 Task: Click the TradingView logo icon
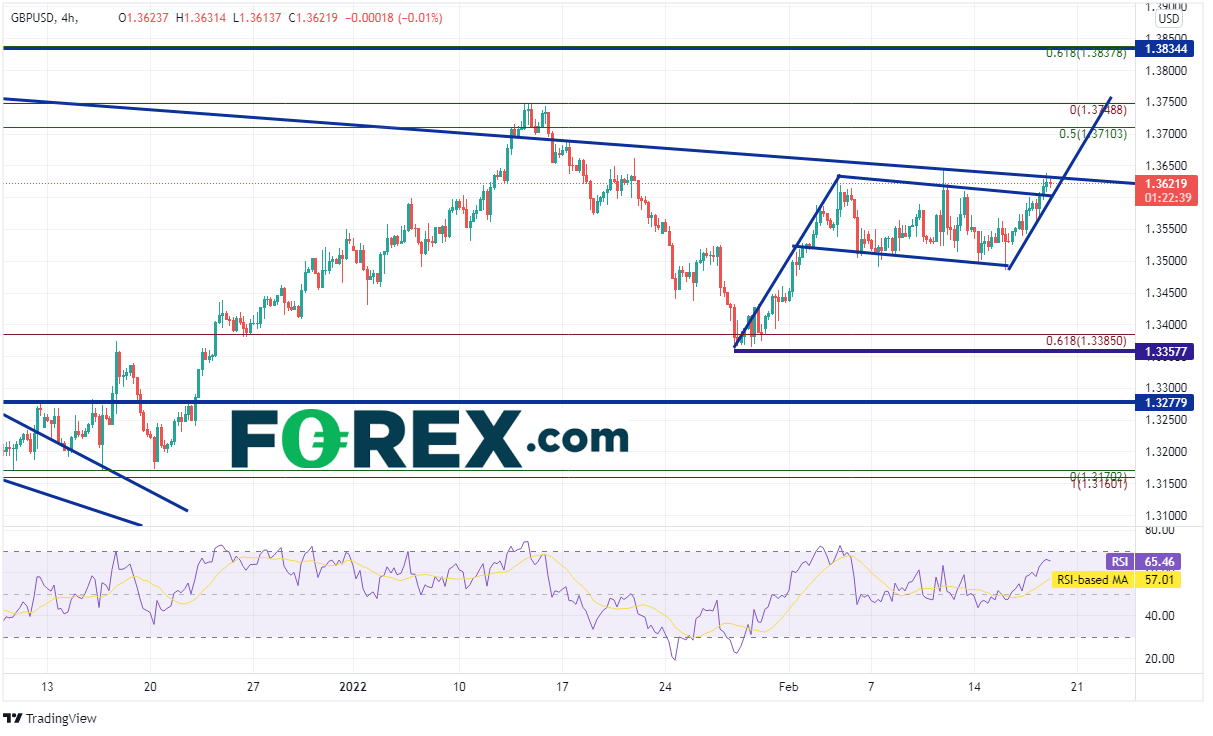point(13,719)
